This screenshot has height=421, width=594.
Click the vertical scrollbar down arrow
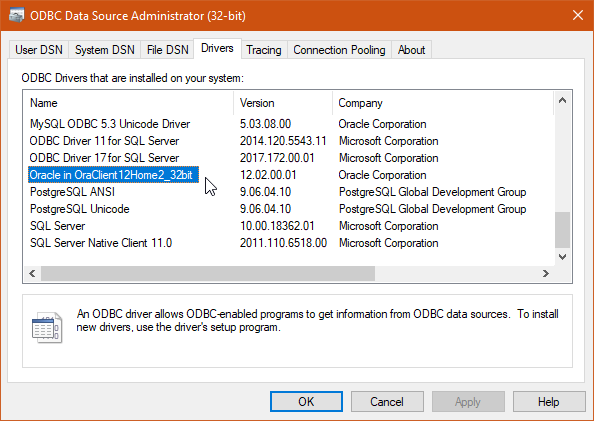563,257
